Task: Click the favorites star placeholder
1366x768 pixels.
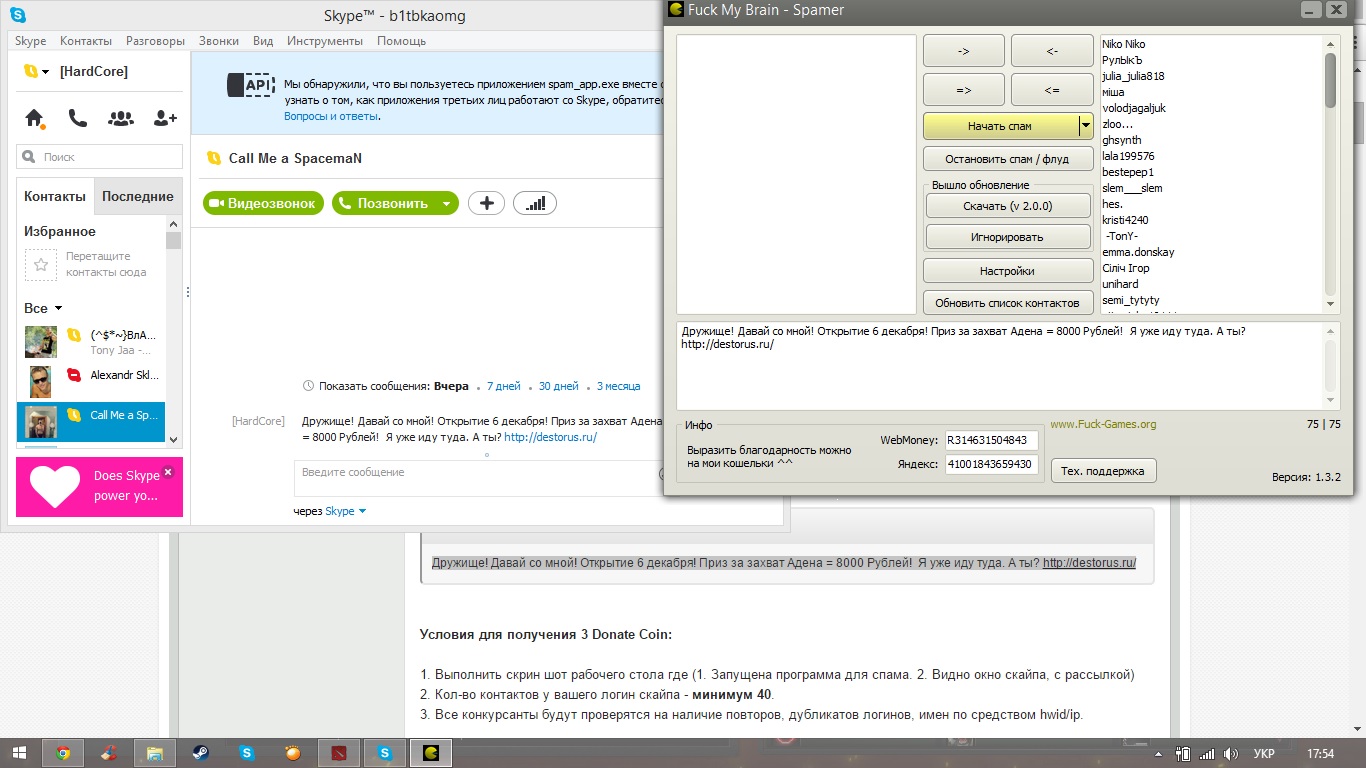Action: (41, 265)
